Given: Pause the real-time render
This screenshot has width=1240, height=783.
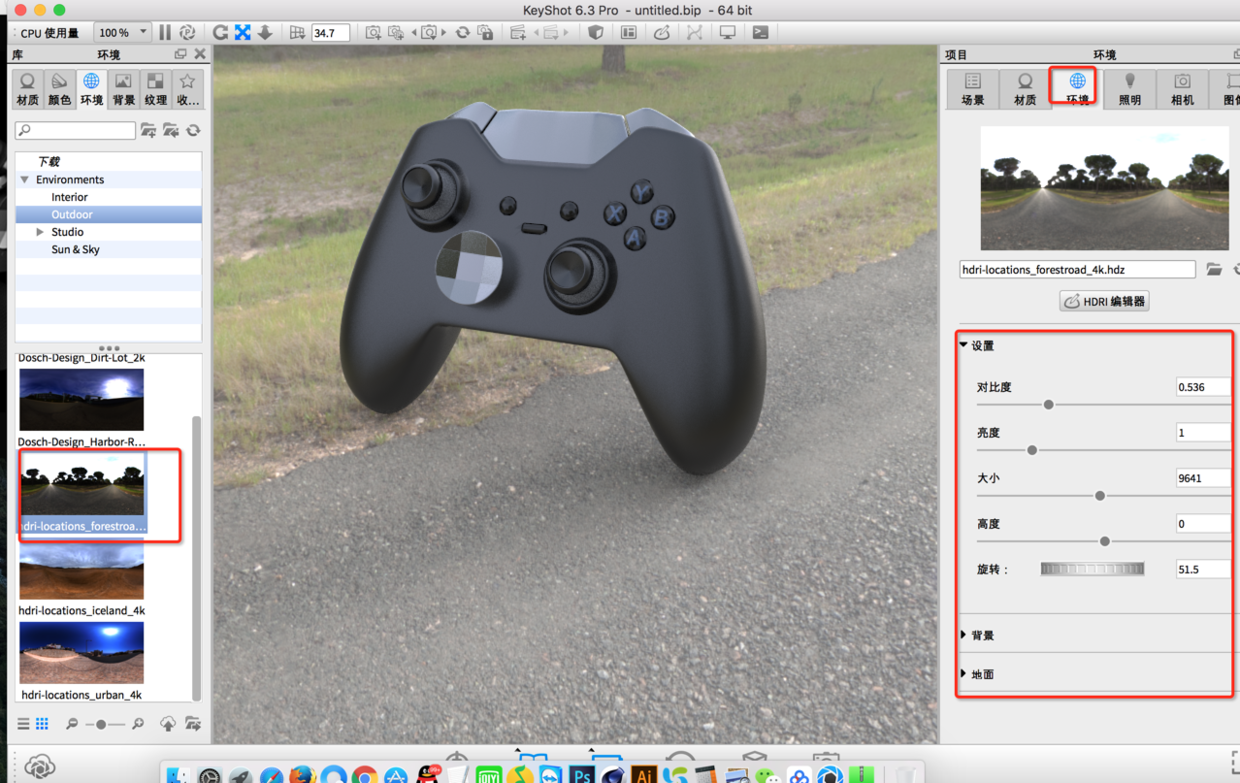Looking at the screenshot, I should point(165,32).
